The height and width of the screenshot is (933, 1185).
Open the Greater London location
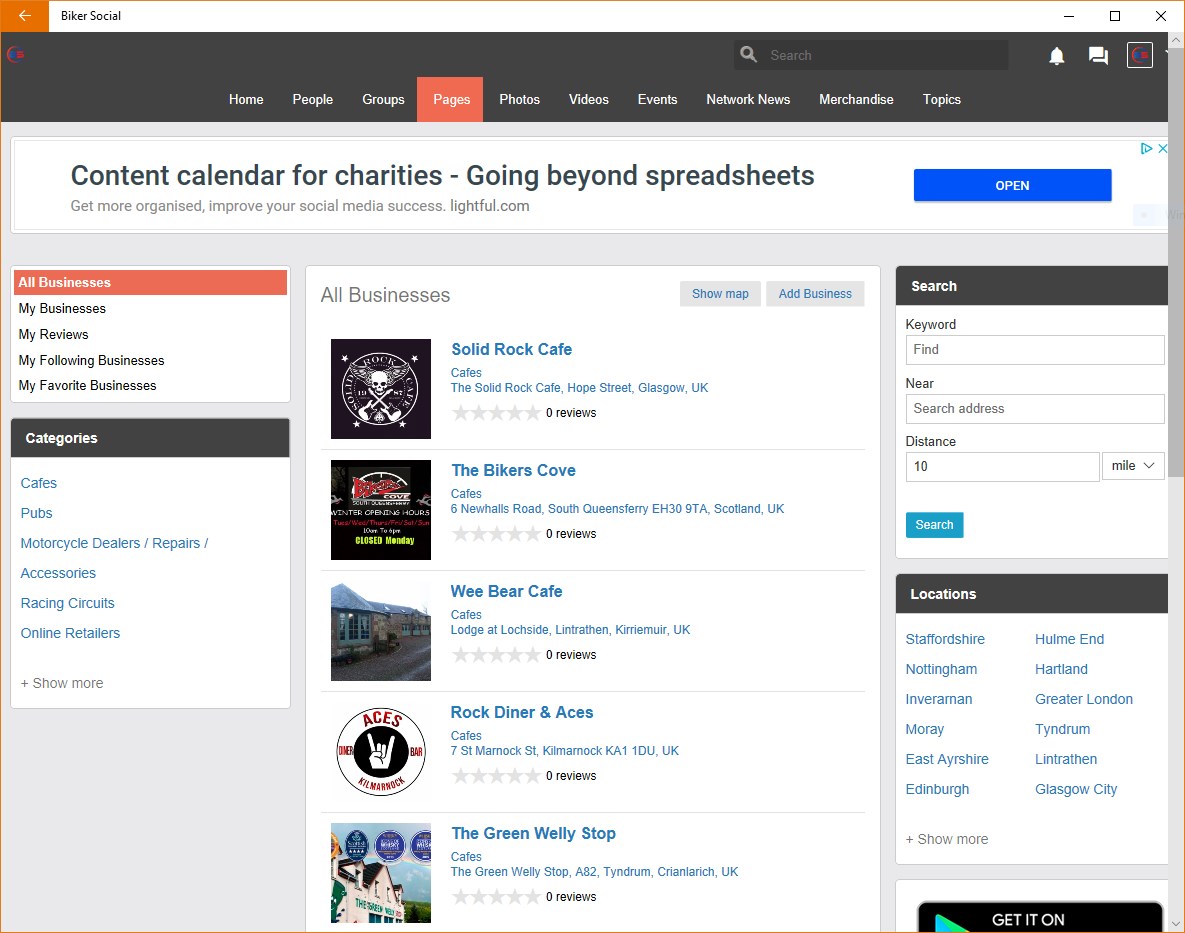point(1084,699)
